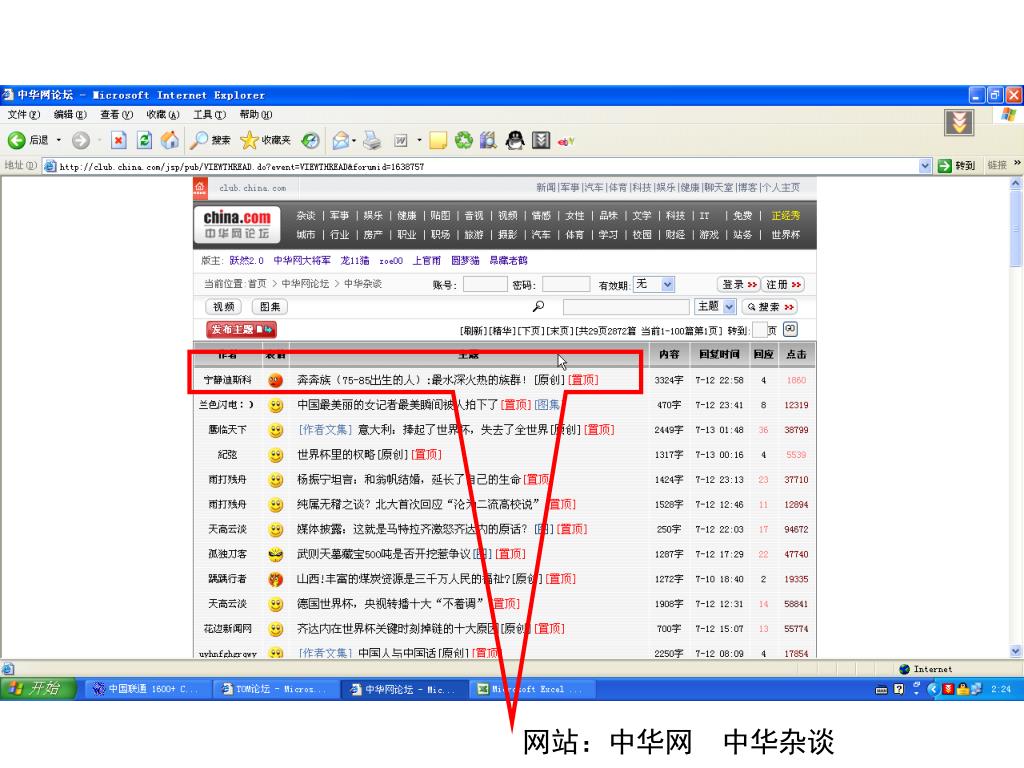Open the 世界杯 nav link
The width and height of the screenshot is (1024, 768).
tap(786, 234)
